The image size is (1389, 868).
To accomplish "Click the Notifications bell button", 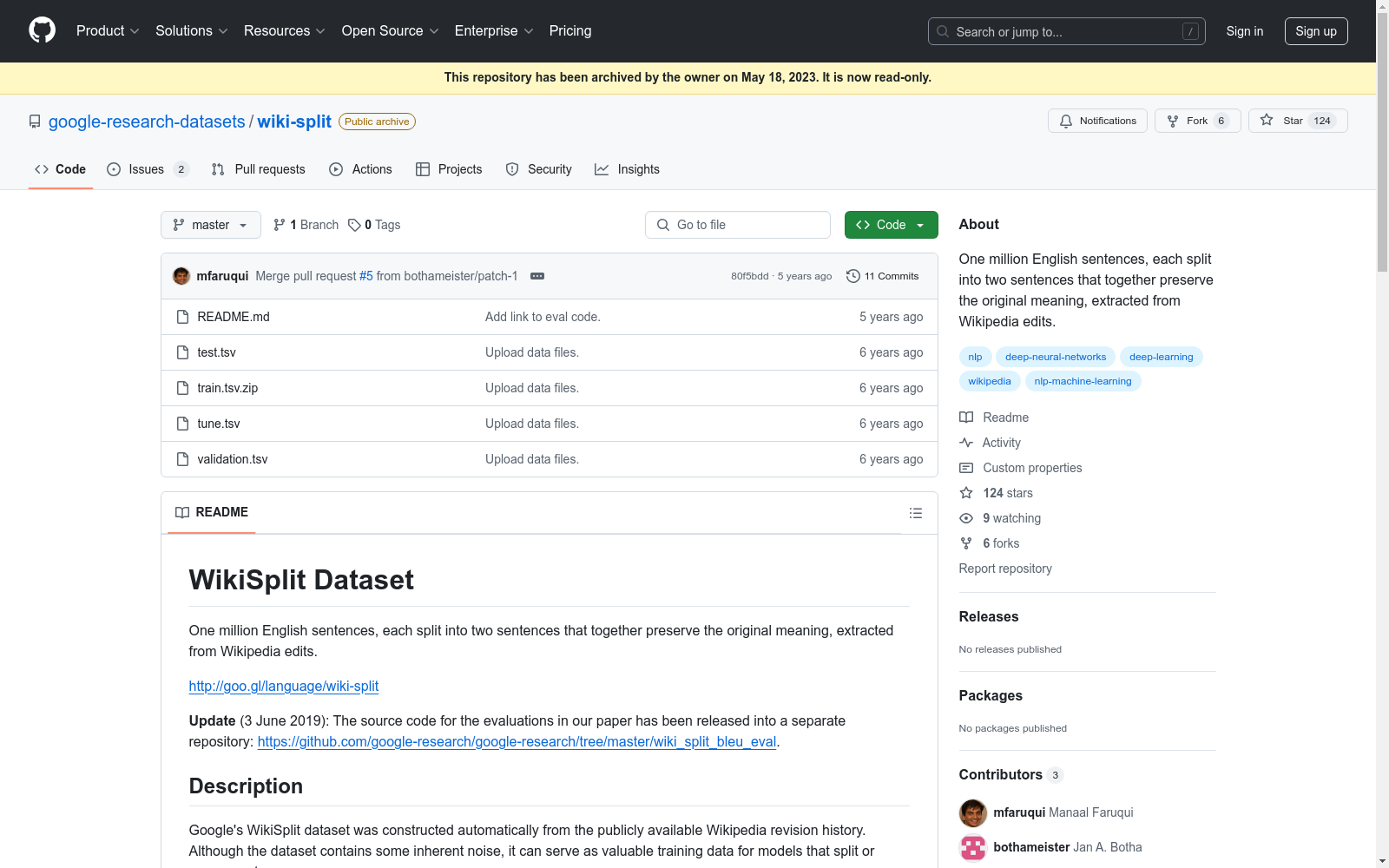I will pyautogui.click(x=1097, y=121).
